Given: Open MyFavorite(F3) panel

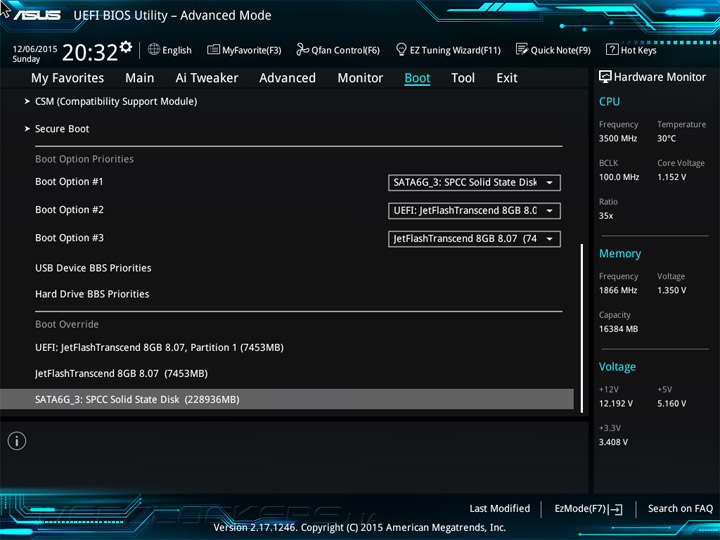Looking at the screenshot, I should click(244, 50).
